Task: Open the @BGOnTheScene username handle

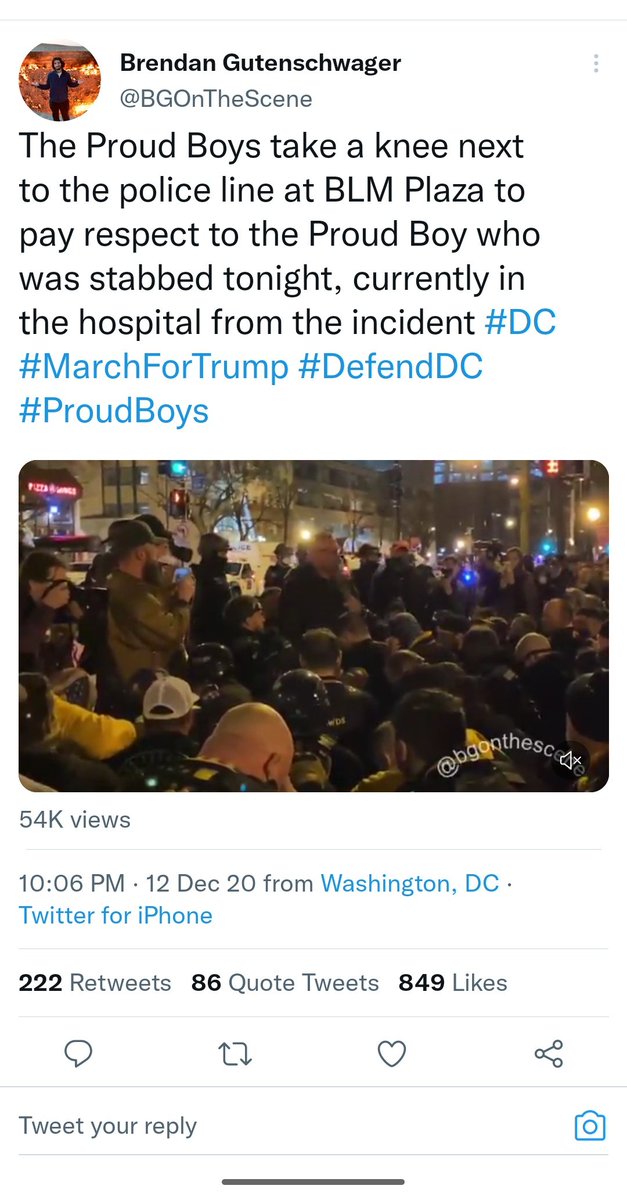Action: pyautogui.click(x=216, y=98)
